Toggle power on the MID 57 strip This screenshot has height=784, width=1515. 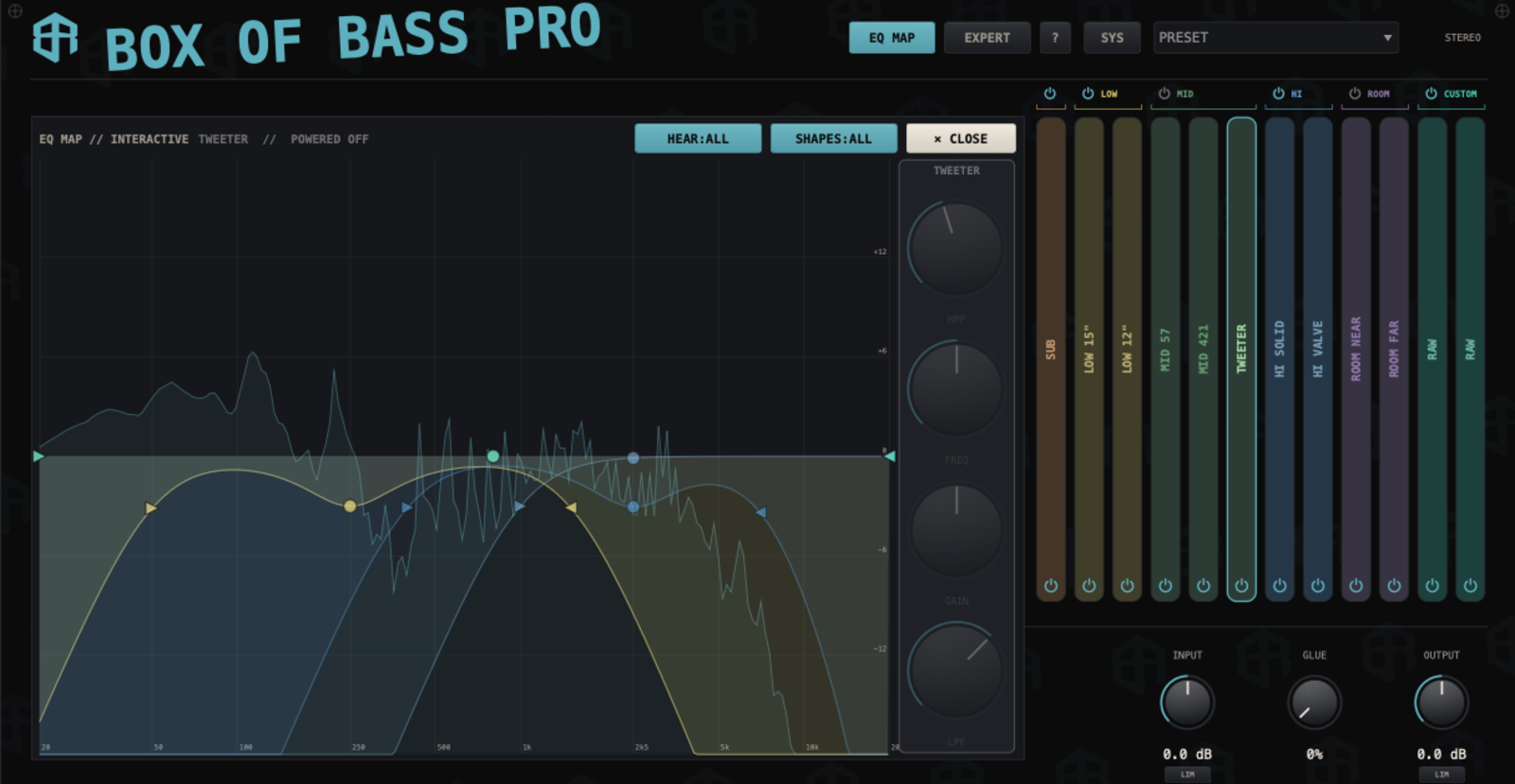click(1166, 586)
